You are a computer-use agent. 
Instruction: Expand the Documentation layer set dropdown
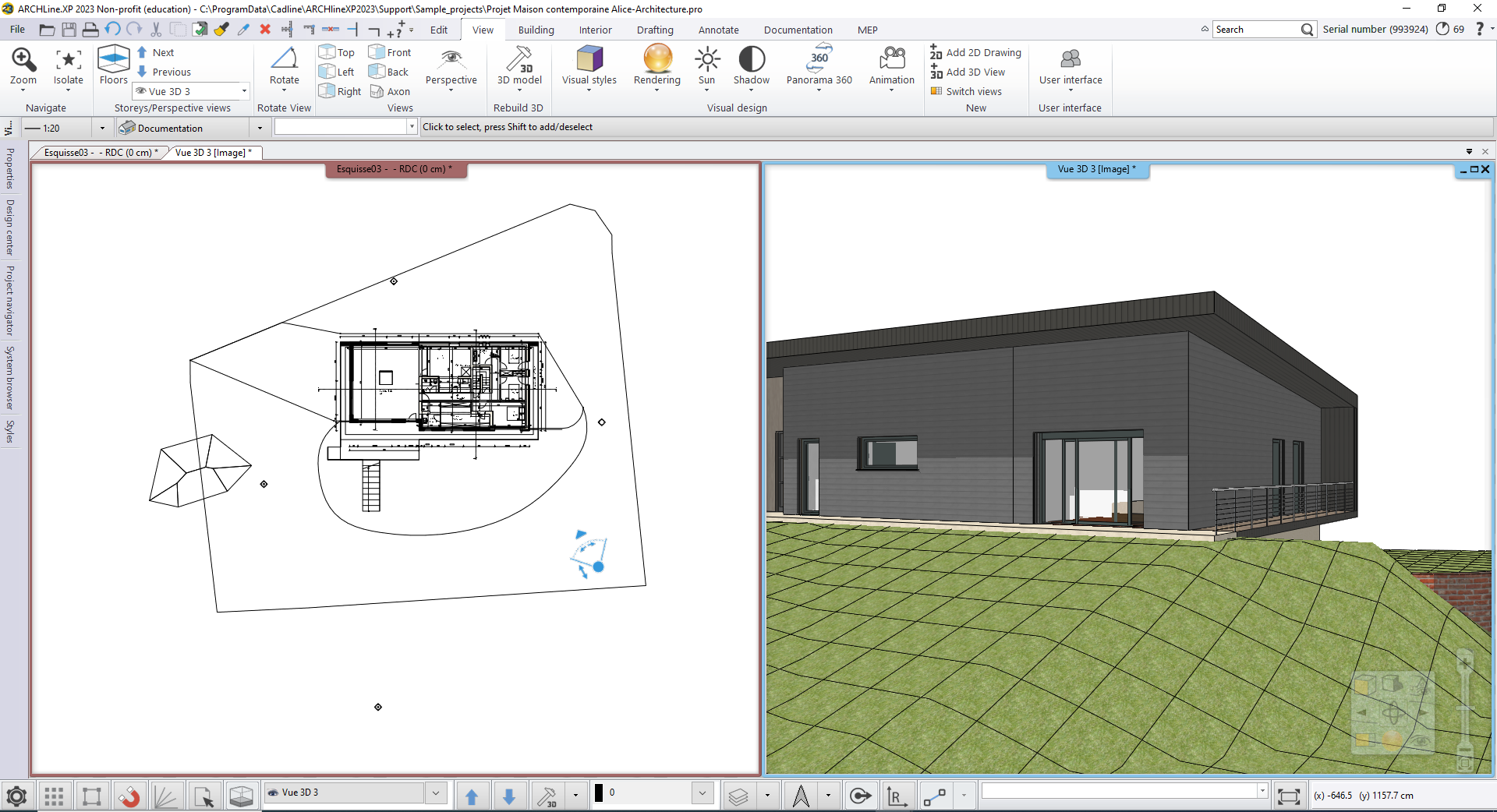(x=260, y=129)
